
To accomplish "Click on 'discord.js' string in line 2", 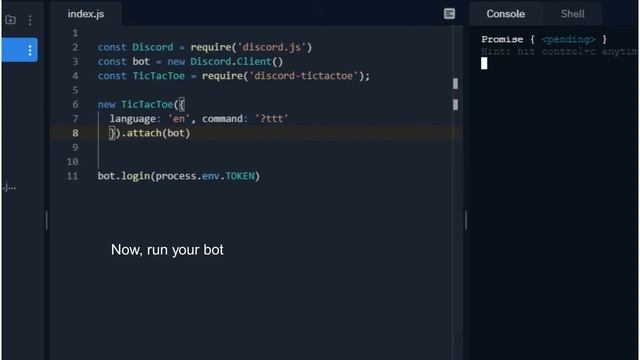I will (x=271, y=47).
